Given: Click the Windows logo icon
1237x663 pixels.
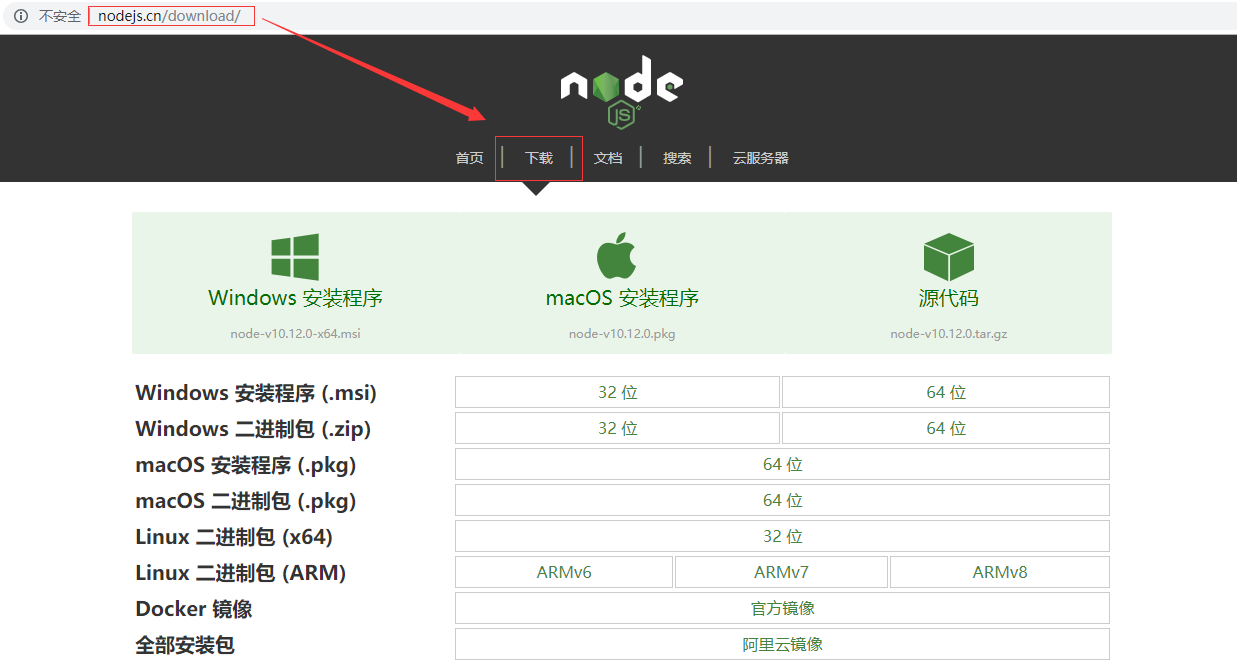Looking at the screenshot, I should tap(295, 257).
